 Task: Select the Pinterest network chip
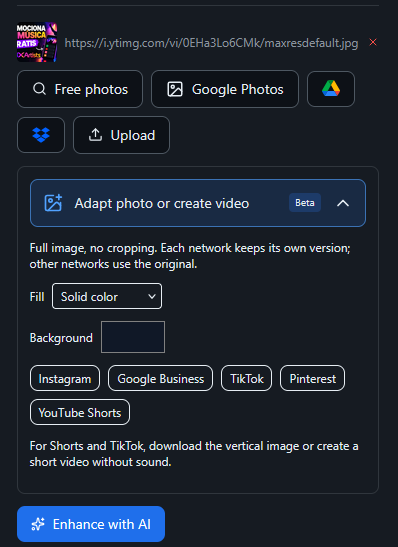pos(313,379)
